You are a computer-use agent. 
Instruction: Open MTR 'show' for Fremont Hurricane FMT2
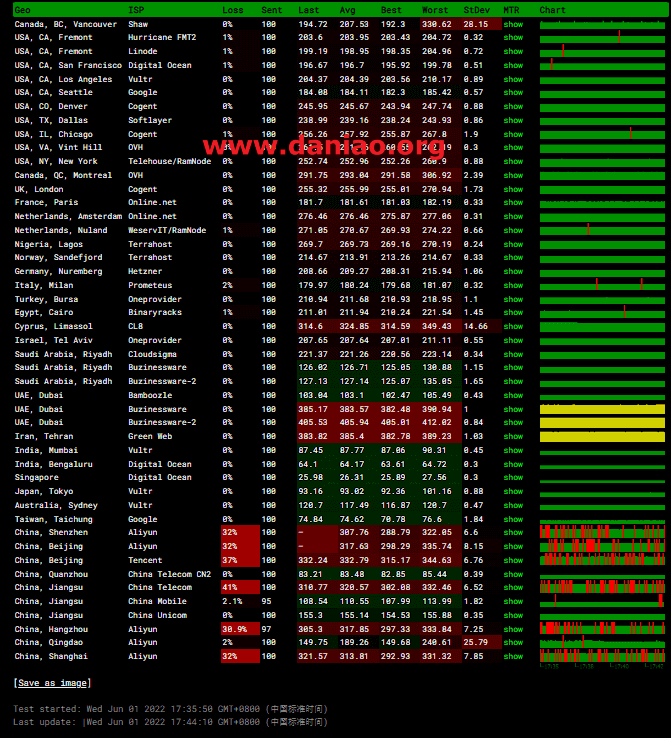(513, 37)
